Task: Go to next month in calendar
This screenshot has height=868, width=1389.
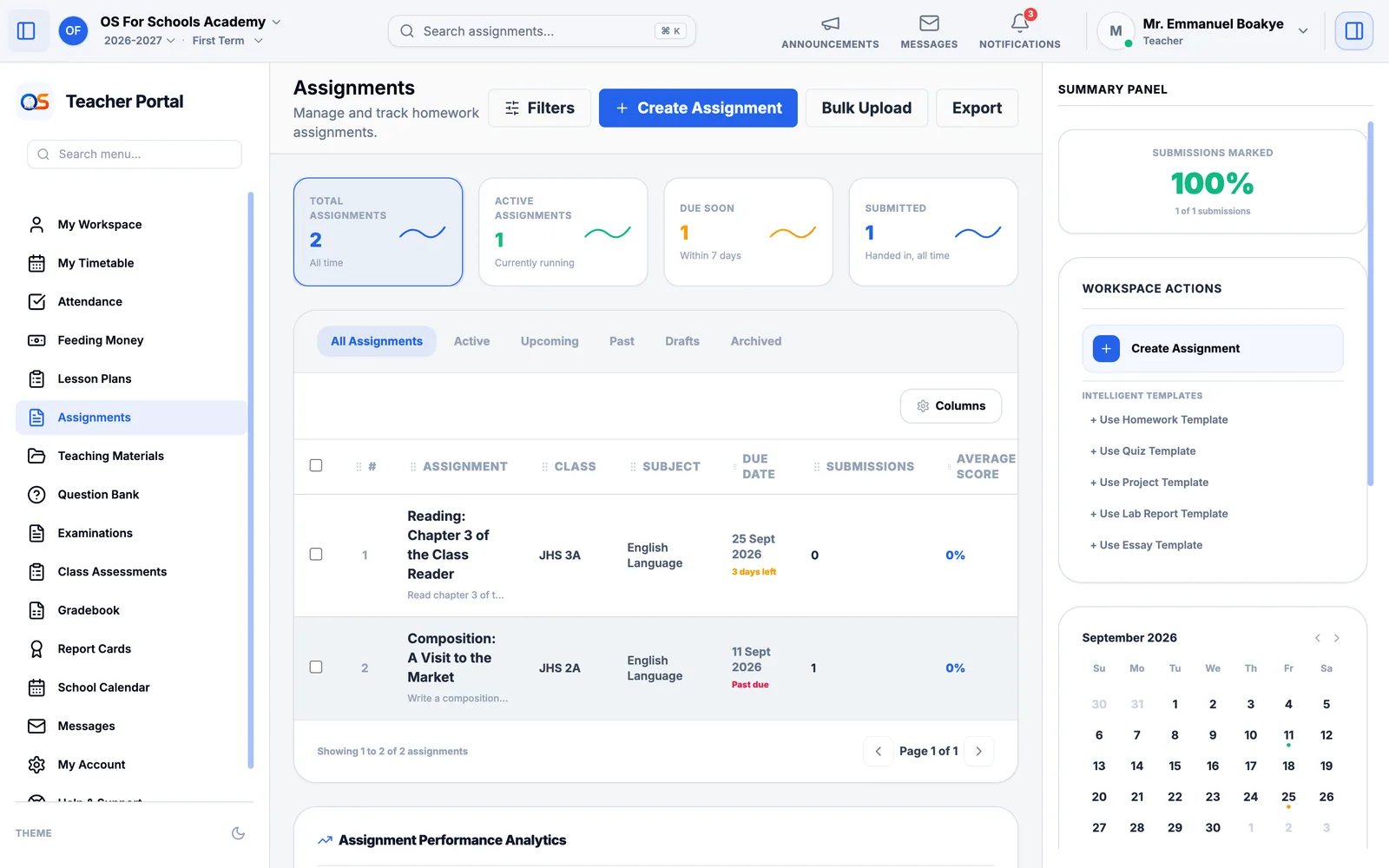Action: [1337, 638]
